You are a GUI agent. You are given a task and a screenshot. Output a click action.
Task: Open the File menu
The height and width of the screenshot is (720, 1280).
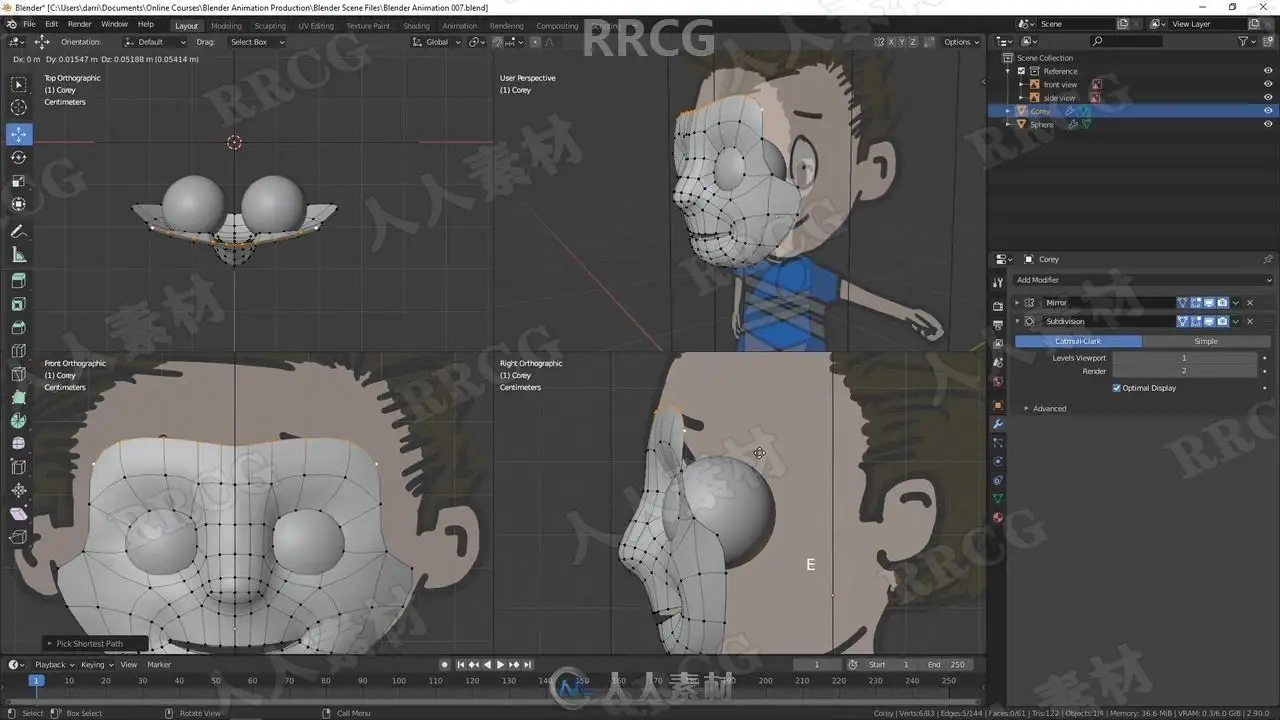point(29,24)
